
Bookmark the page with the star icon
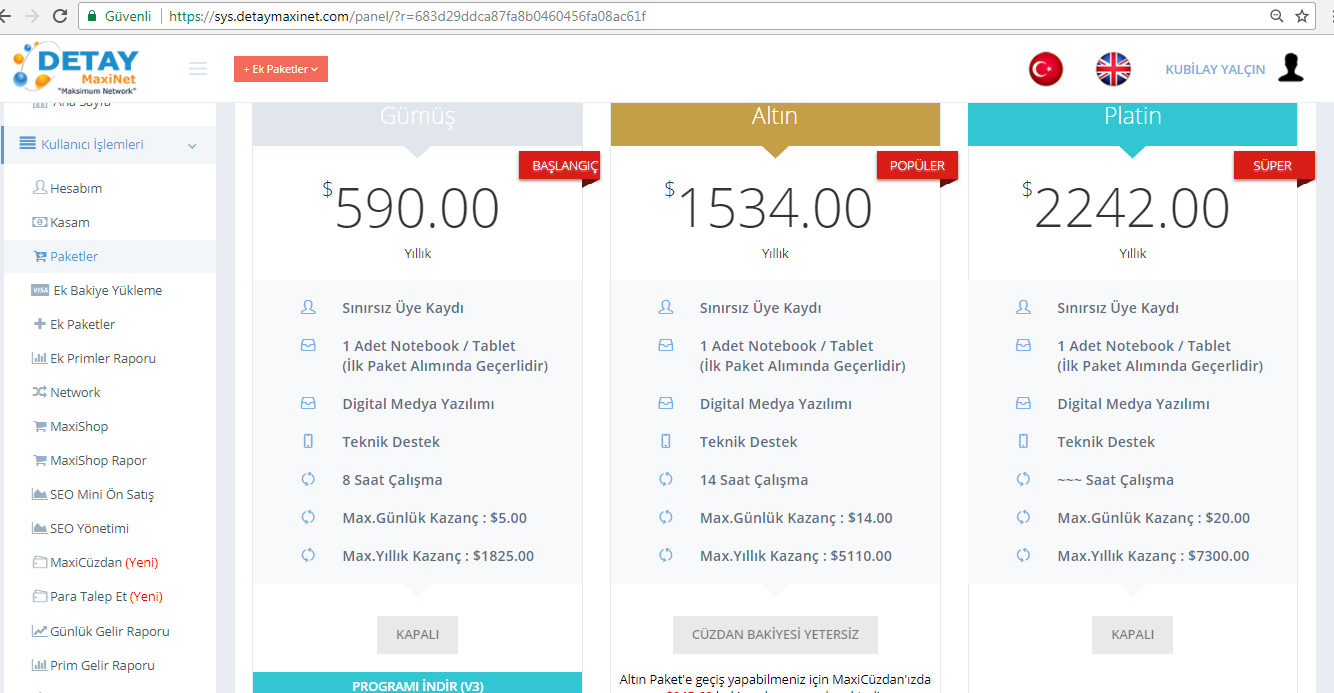pyautogui.click(x=1302, y=16)
